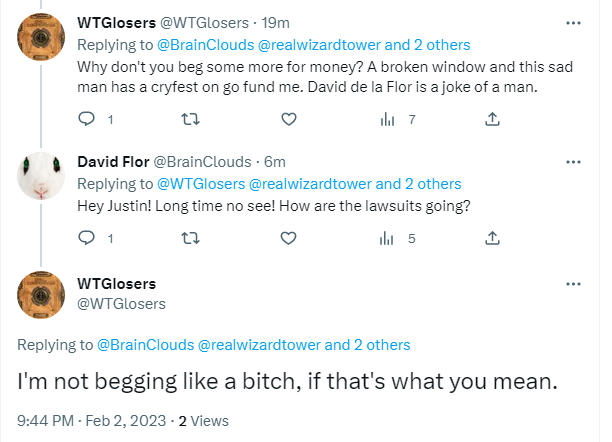Open more options on David Flor's tweet

pos(573,161)
